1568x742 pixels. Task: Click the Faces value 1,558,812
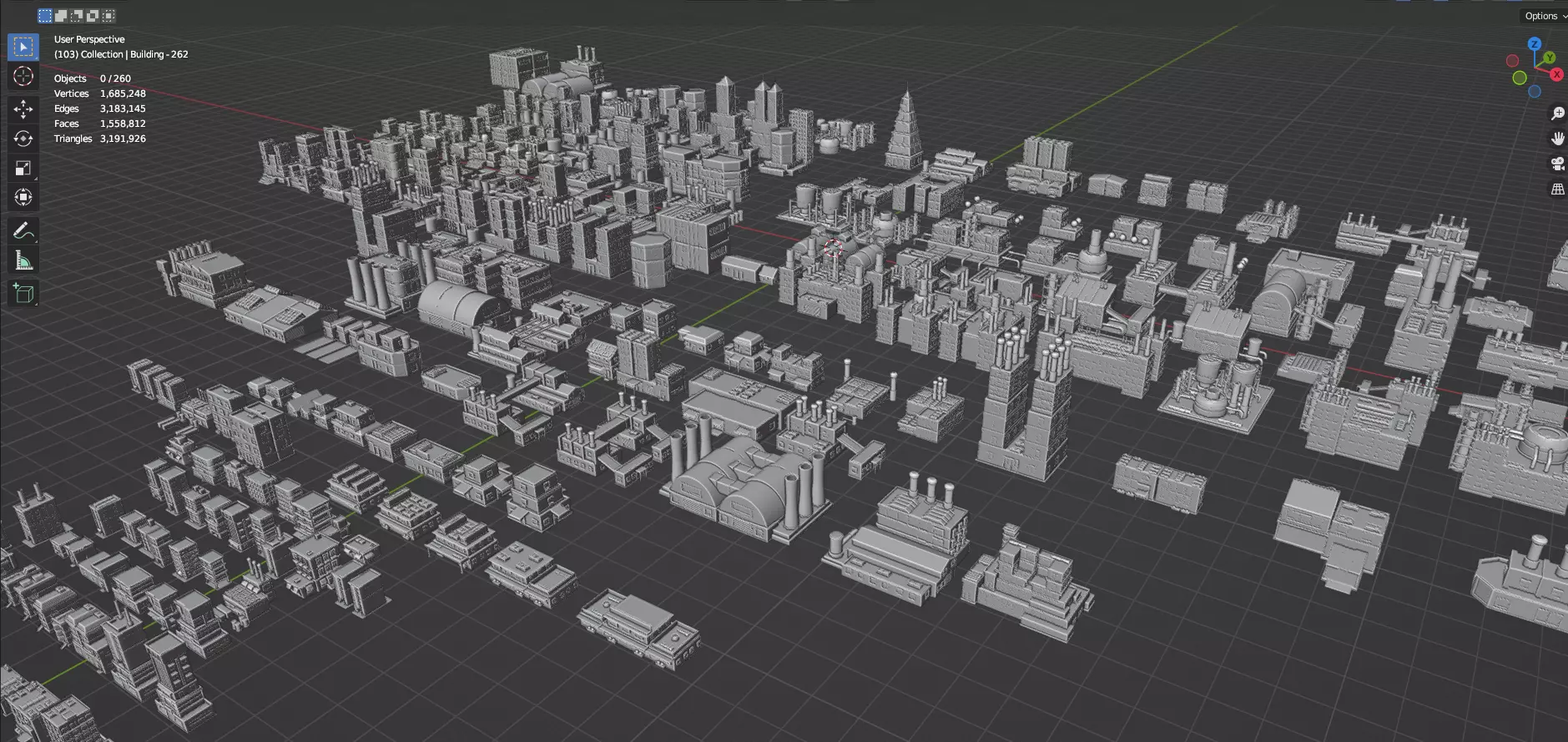point(123,124)
